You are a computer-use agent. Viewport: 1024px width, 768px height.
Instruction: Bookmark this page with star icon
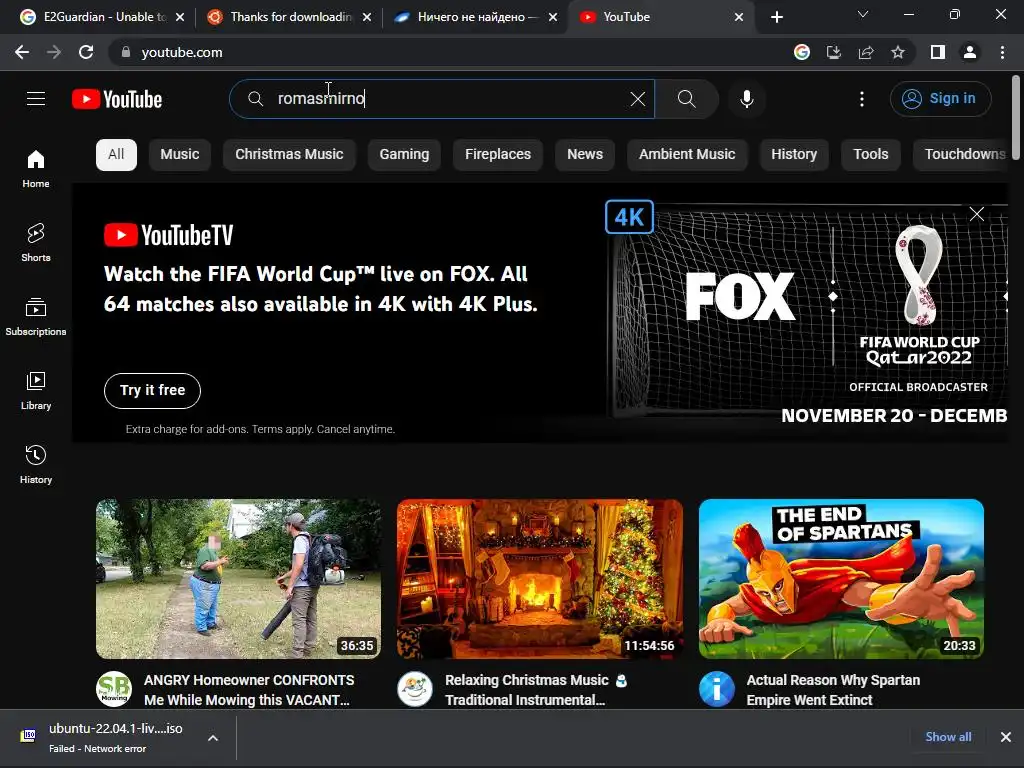click(x=898, y=52)
